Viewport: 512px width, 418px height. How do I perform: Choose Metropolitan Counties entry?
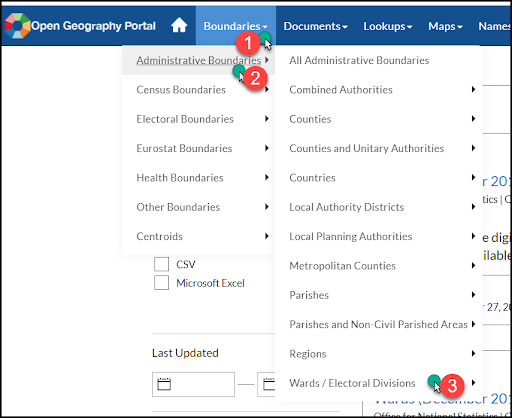pos(379,266)
